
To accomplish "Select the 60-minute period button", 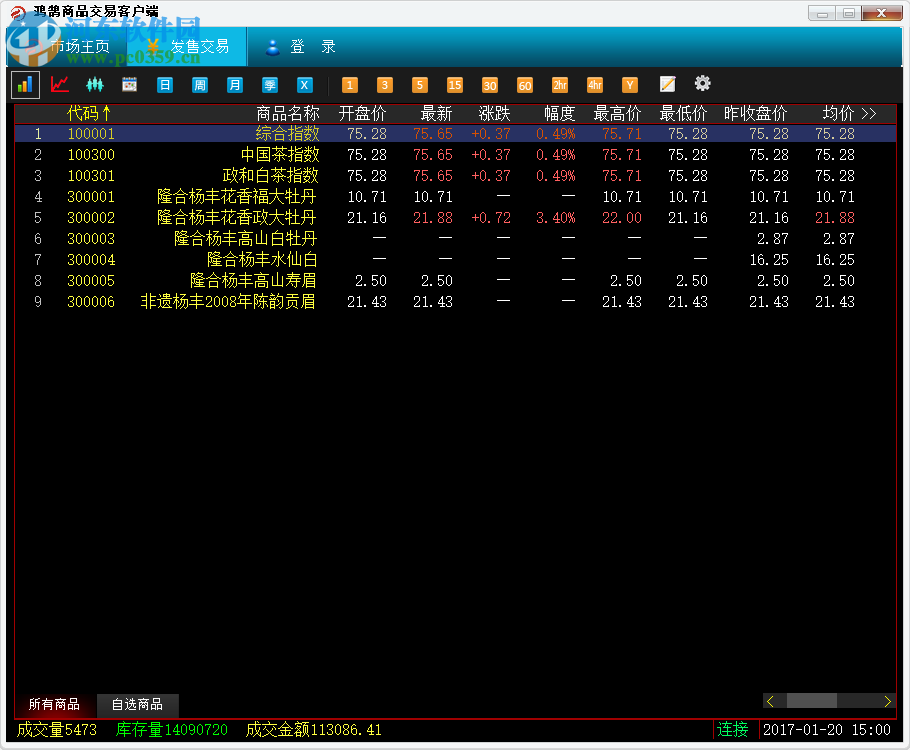I will click(525, 85).
